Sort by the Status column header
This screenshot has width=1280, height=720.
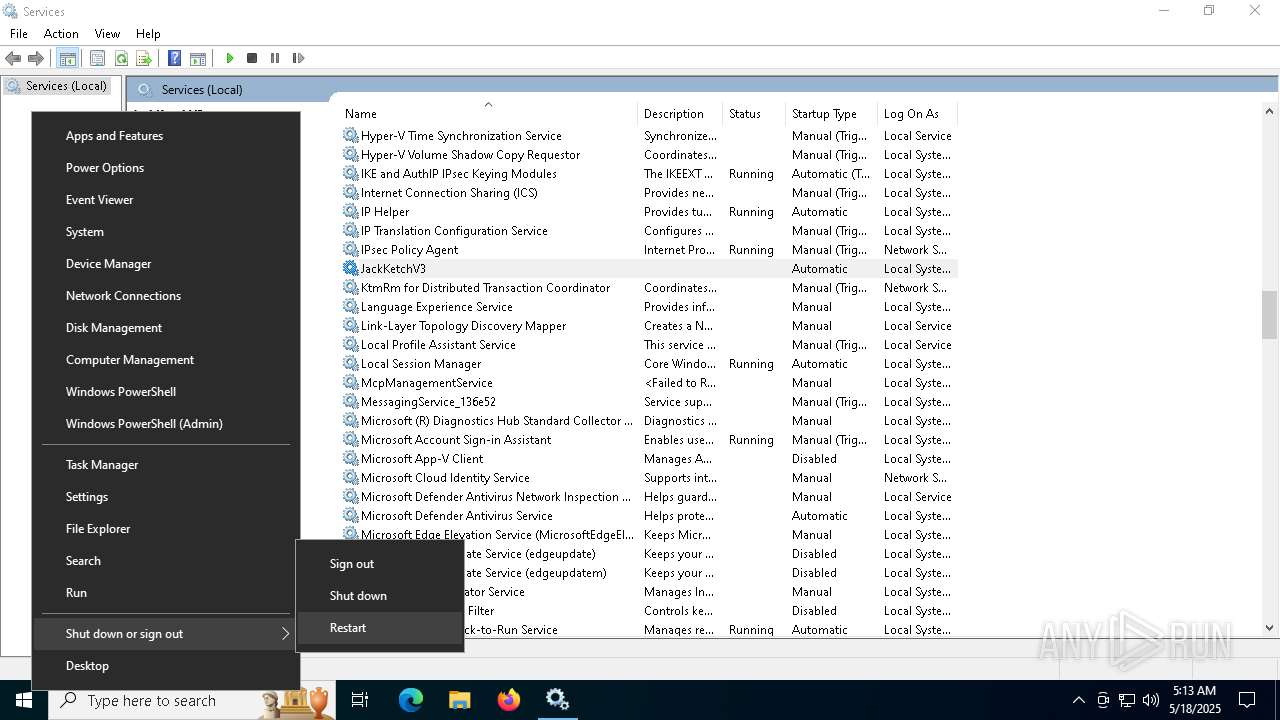coord(754,114)
